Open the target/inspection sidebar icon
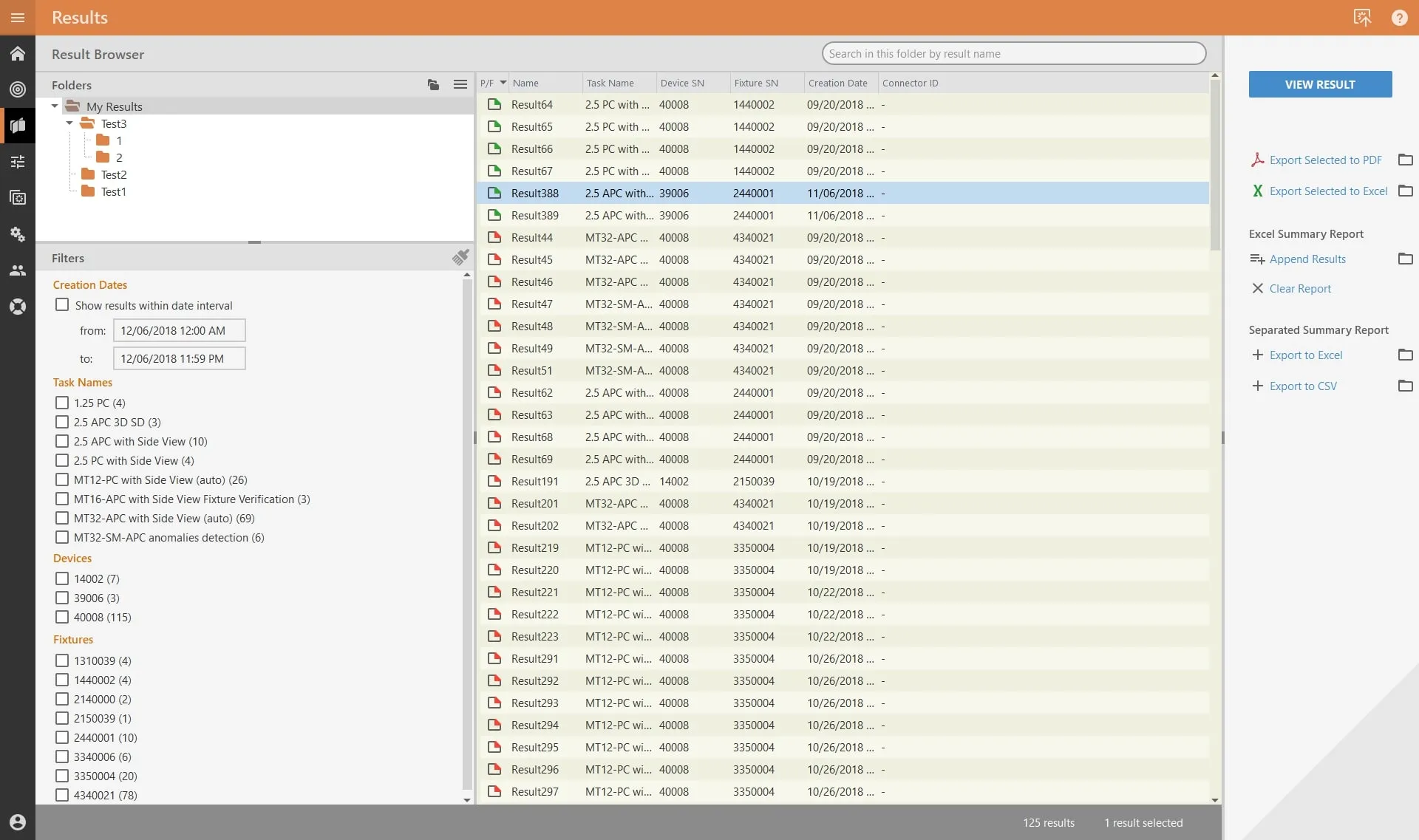1419x840 pixels. (18, 89)
